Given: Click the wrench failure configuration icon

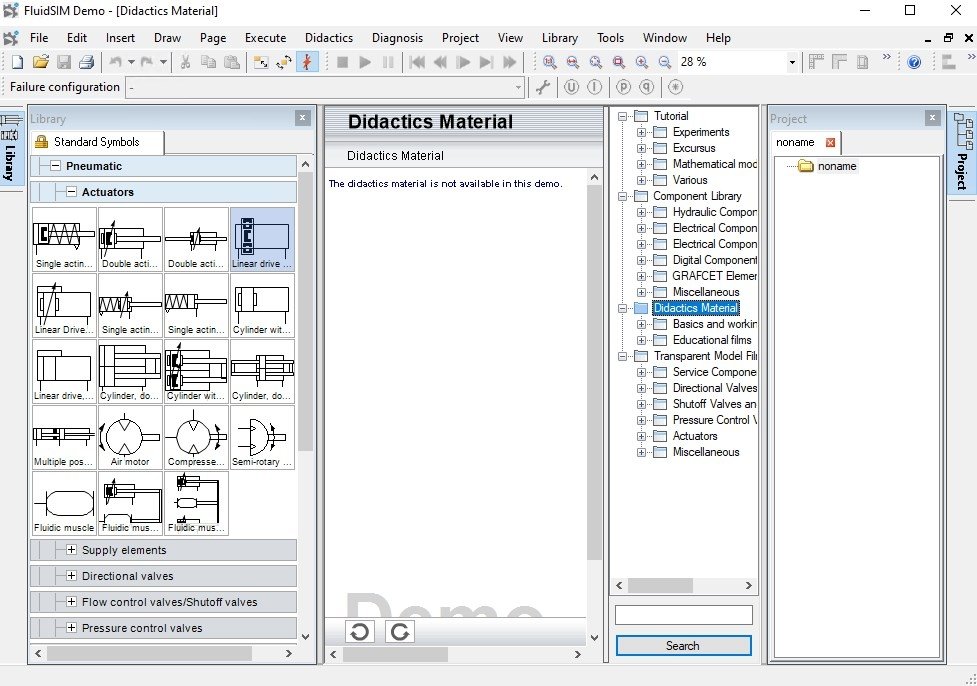Looking at the screenshot, I should point(543,87).
